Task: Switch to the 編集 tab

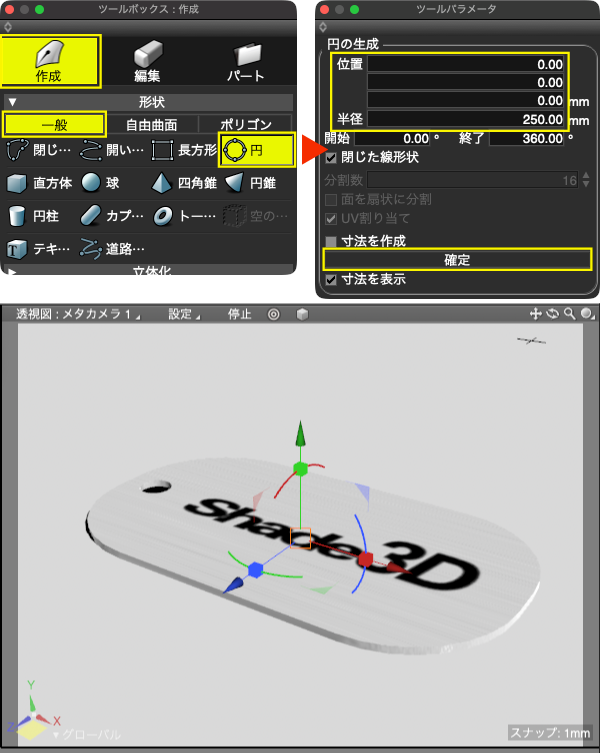Action: coord(148,61)
